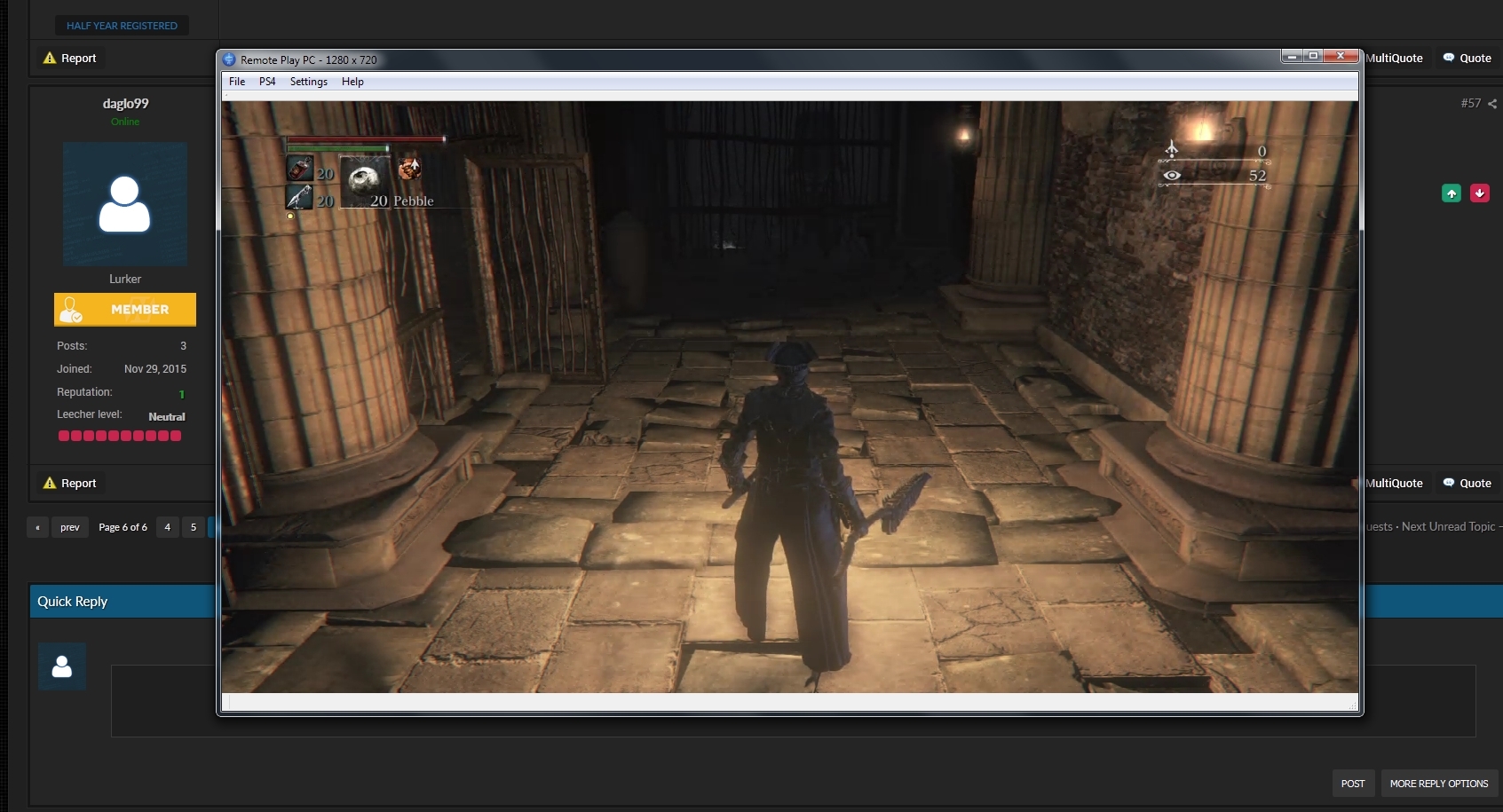The width and height of the screenshot is (1503, 812).
Task: Click the HALF YEAR REGISTERED badge
Action: (x=122, y=26)
